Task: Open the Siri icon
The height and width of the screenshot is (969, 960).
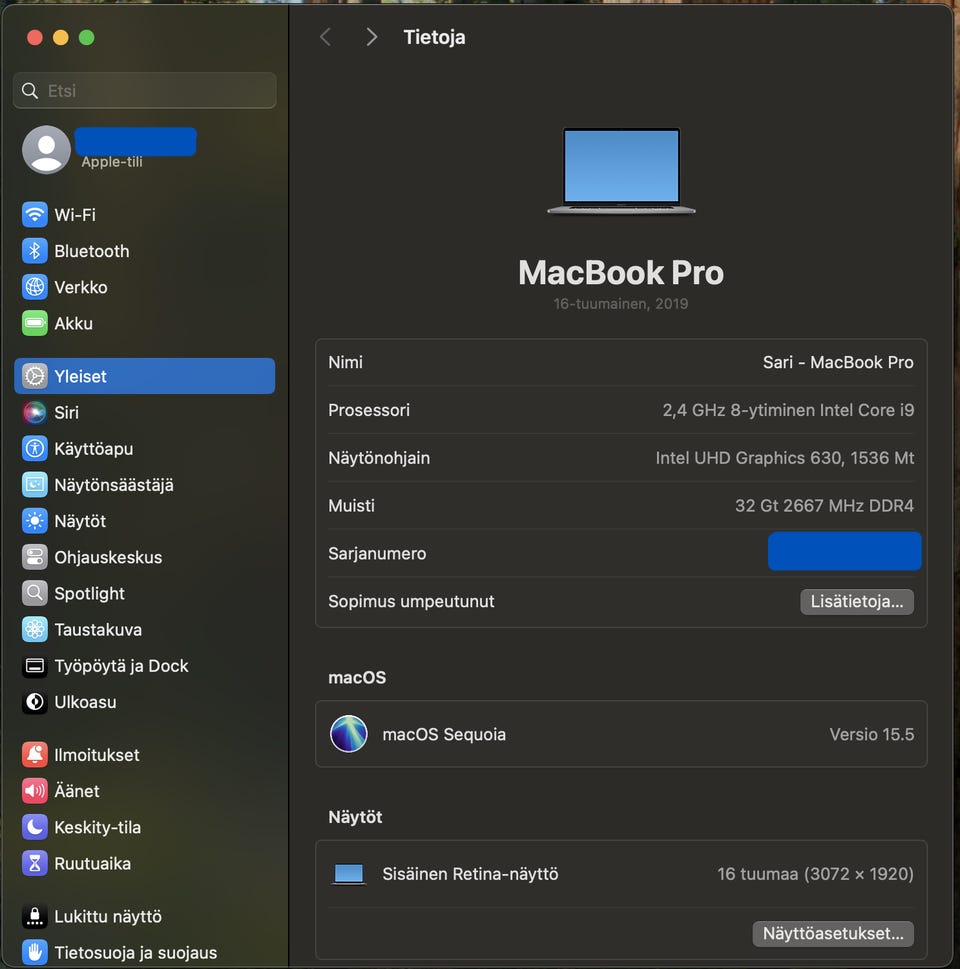Action: click(35, 412)
